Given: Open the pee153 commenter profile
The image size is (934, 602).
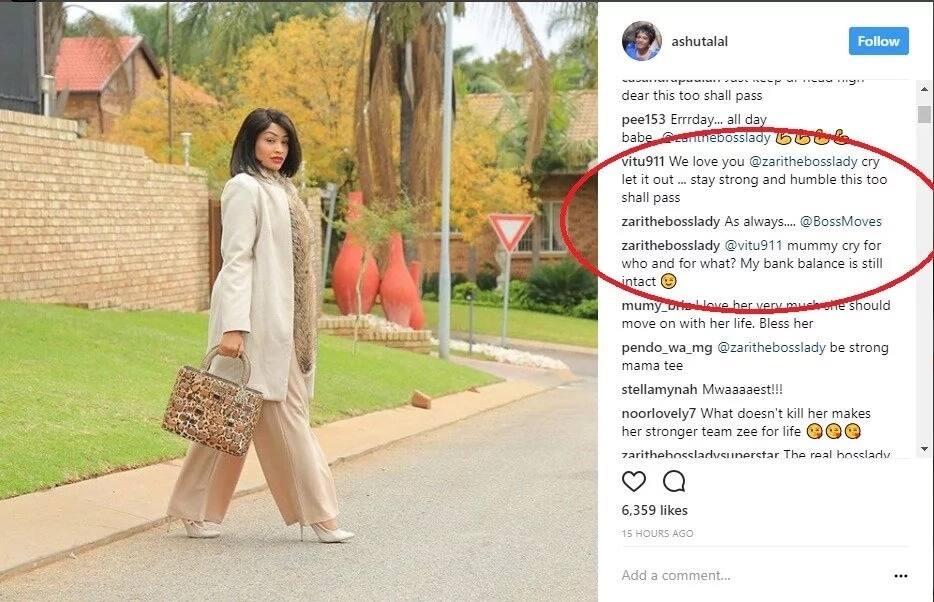Looking at the screenshot, I should [643, 120].
